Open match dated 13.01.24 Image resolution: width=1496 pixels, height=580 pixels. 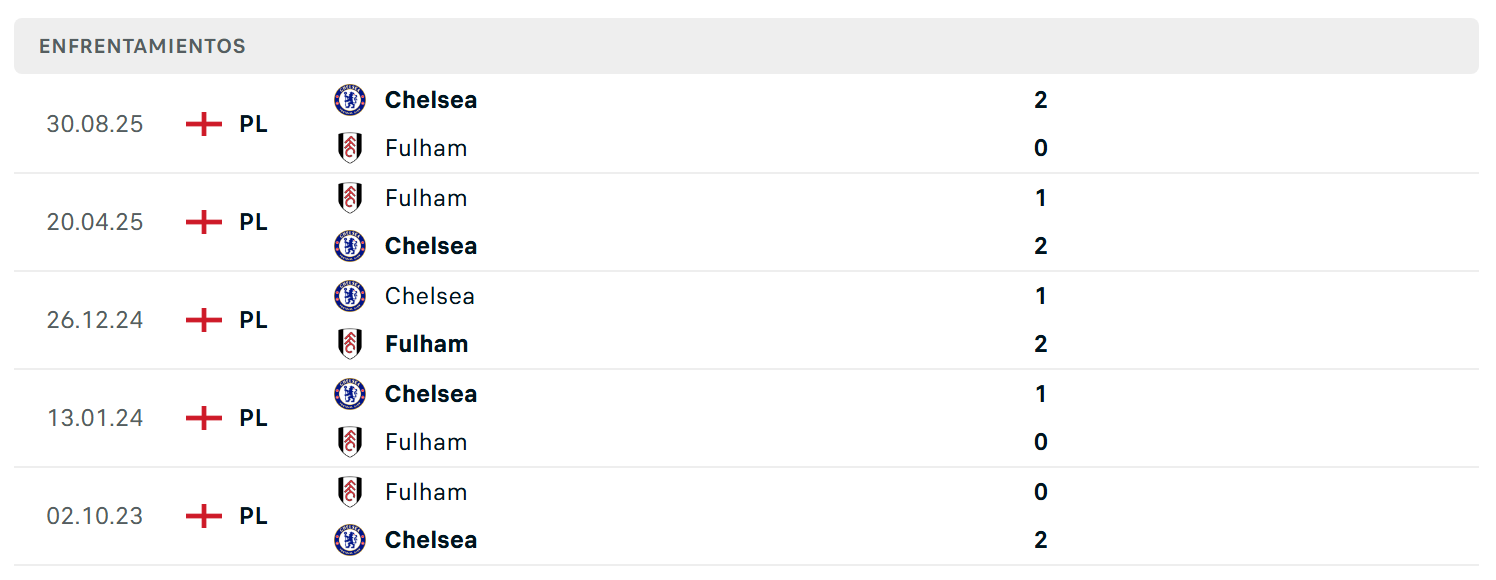pos(746,418)
